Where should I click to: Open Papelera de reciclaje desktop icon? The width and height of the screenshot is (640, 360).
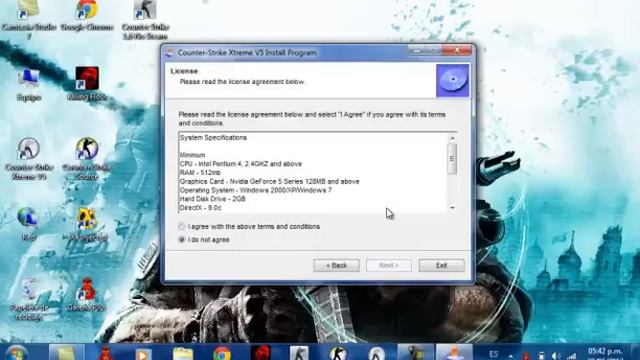[29, 299]
